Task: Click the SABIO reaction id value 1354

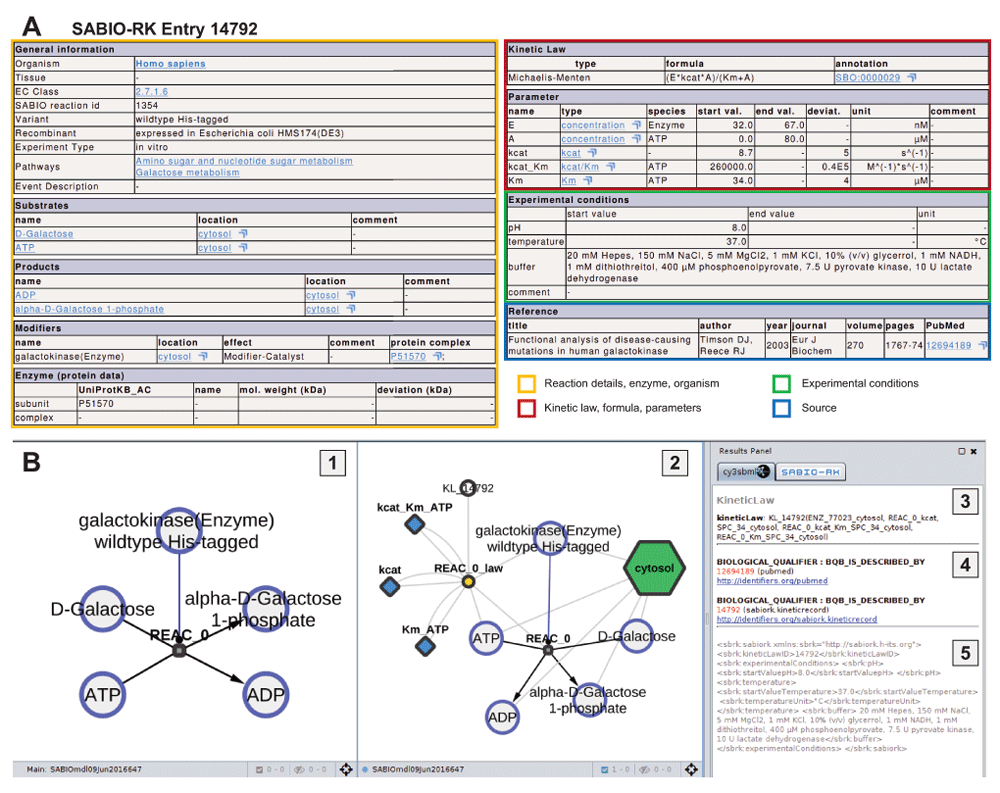Action: coord(147,105)
